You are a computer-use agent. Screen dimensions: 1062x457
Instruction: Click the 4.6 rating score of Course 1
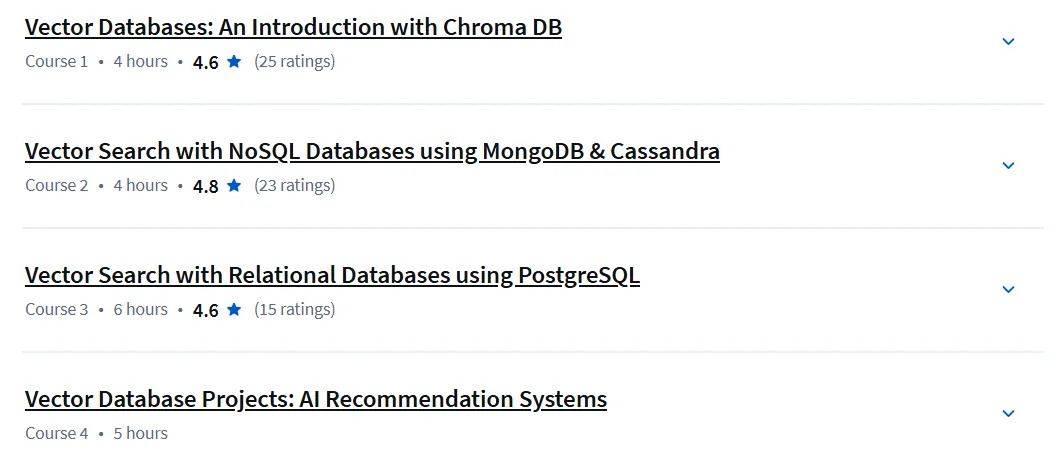[x=205, y=62]
